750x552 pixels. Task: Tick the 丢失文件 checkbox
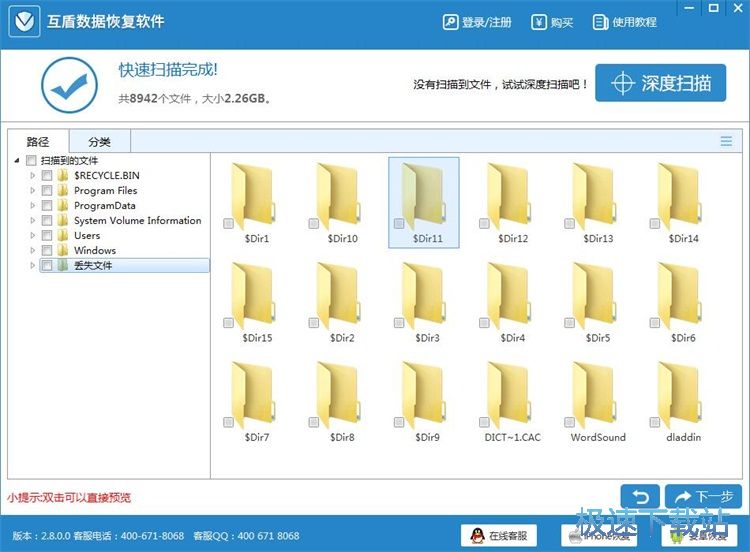point(47,265)
